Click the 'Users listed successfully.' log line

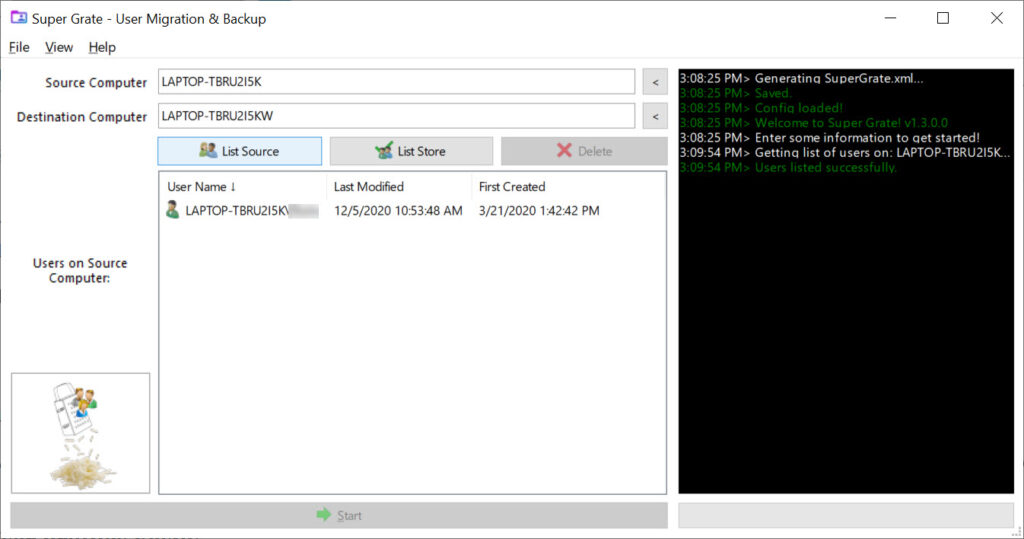[788, 168]
